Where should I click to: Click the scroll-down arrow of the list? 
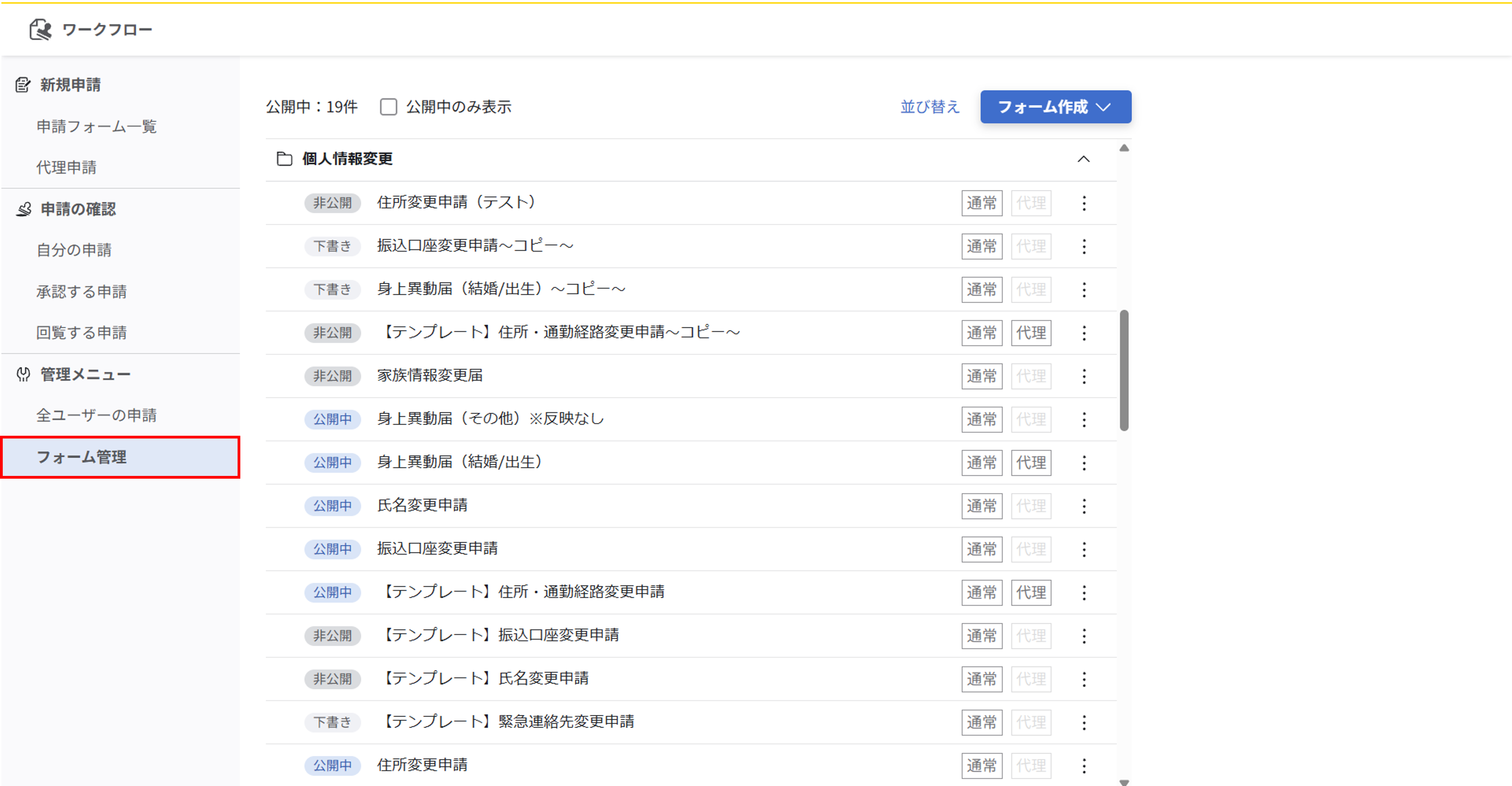[1123, 782]
